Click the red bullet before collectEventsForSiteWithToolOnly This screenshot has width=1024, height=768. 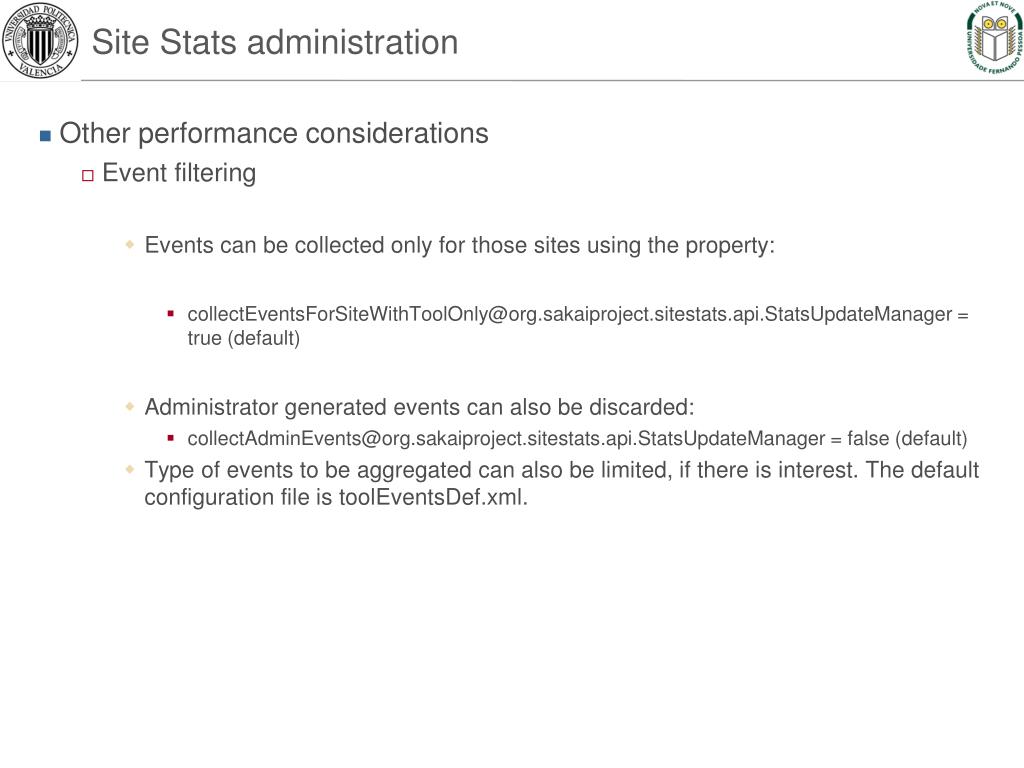click(170, 314)
